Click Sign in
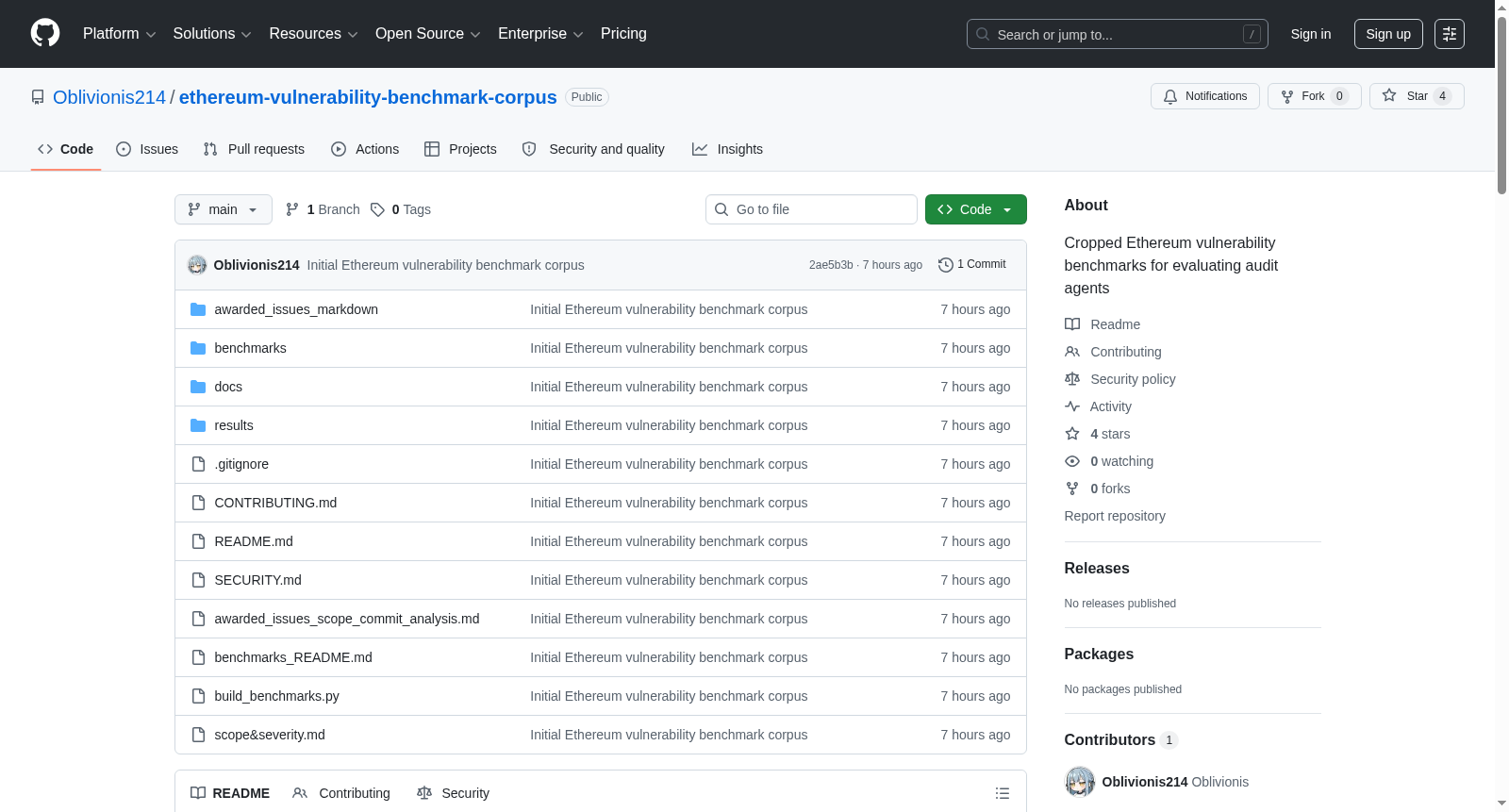The width and height of the screenshot is (1509, 812). pos(1311,34)
